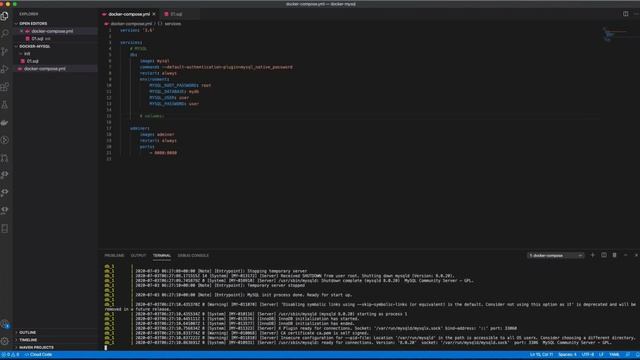Close docker-compose.yml editor tab
Image resolution: width=640 pixels, height=360 pixels.
pos(154,14)
